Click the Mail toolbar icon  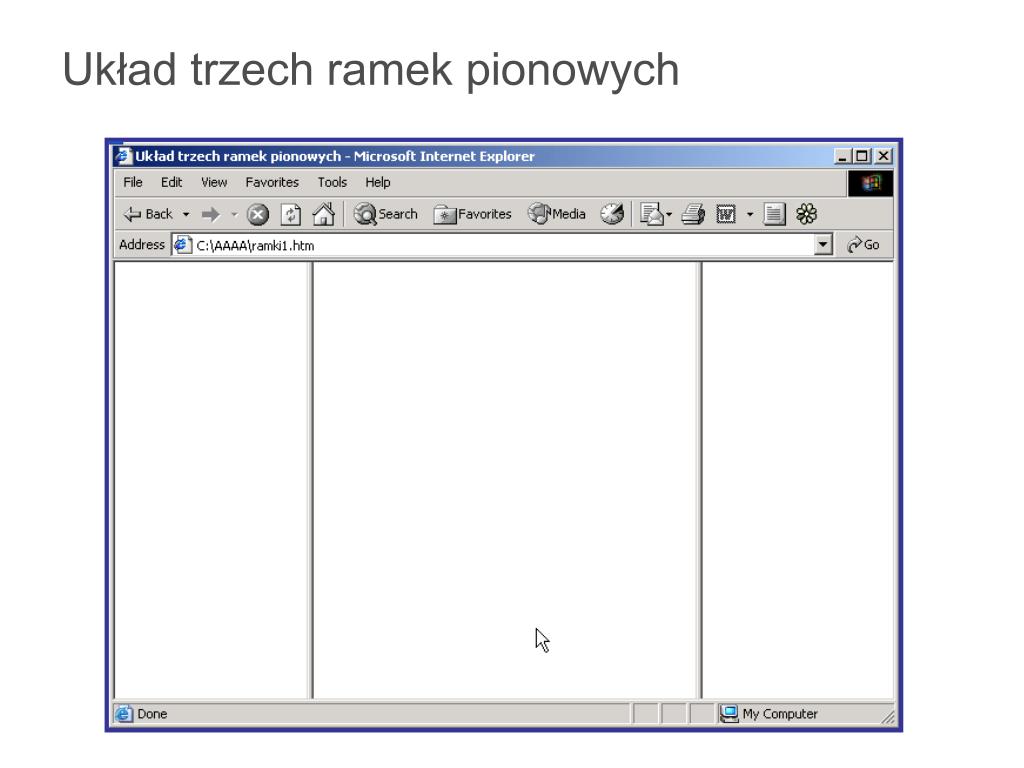point(651,214)
